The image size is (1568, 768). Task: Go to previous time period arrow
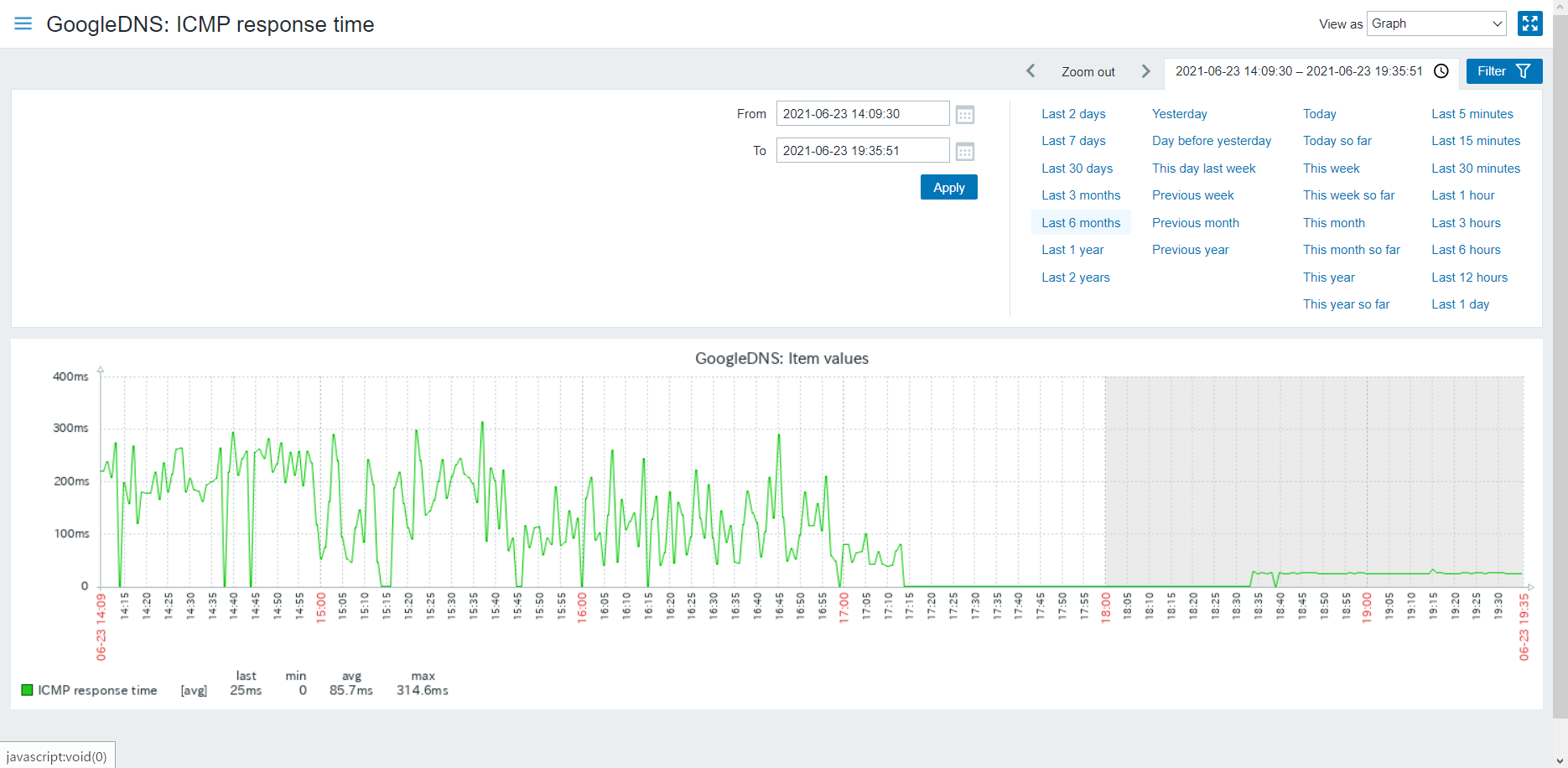coord(1031,71)
